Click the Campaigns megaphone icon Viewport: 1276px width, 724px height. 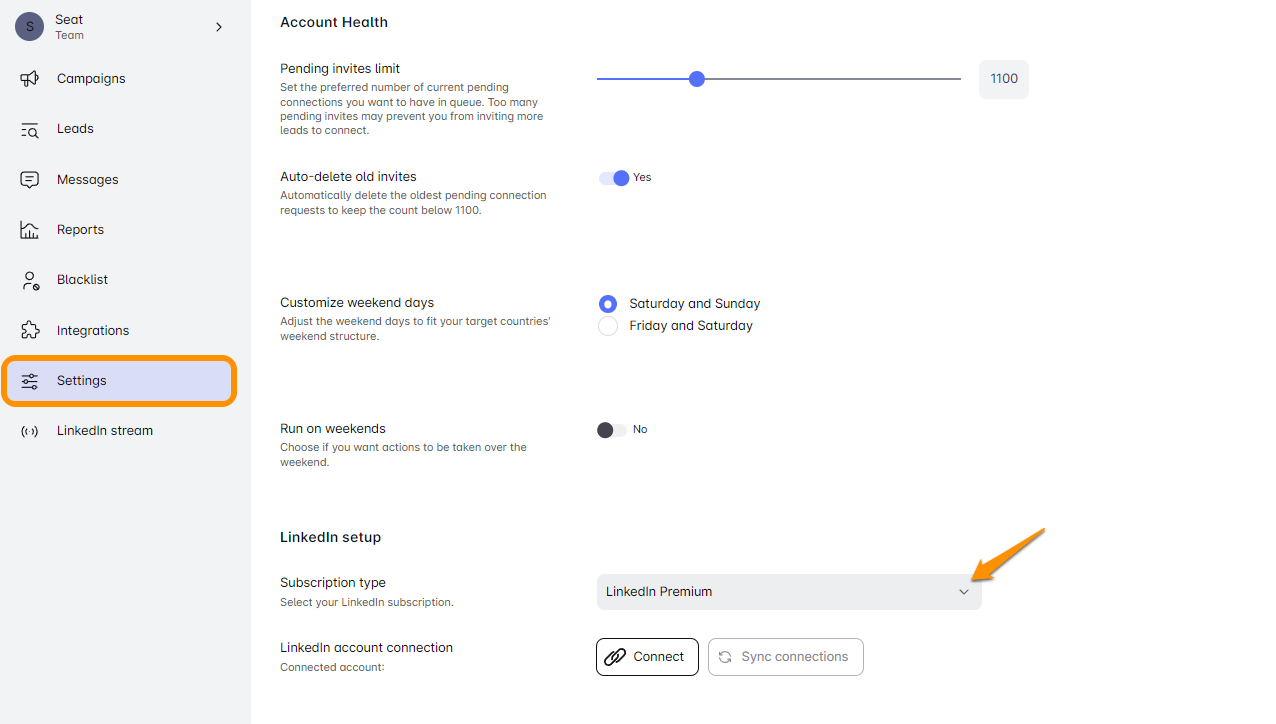pyautogui.click(x=30, y=79)
